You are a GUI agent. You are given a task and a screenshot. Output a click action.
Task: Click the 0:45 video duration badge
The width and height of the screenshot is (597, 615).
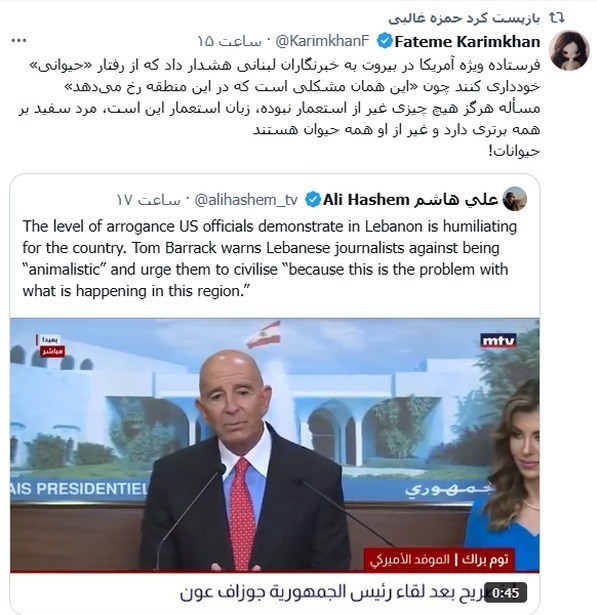pos(506,592)
